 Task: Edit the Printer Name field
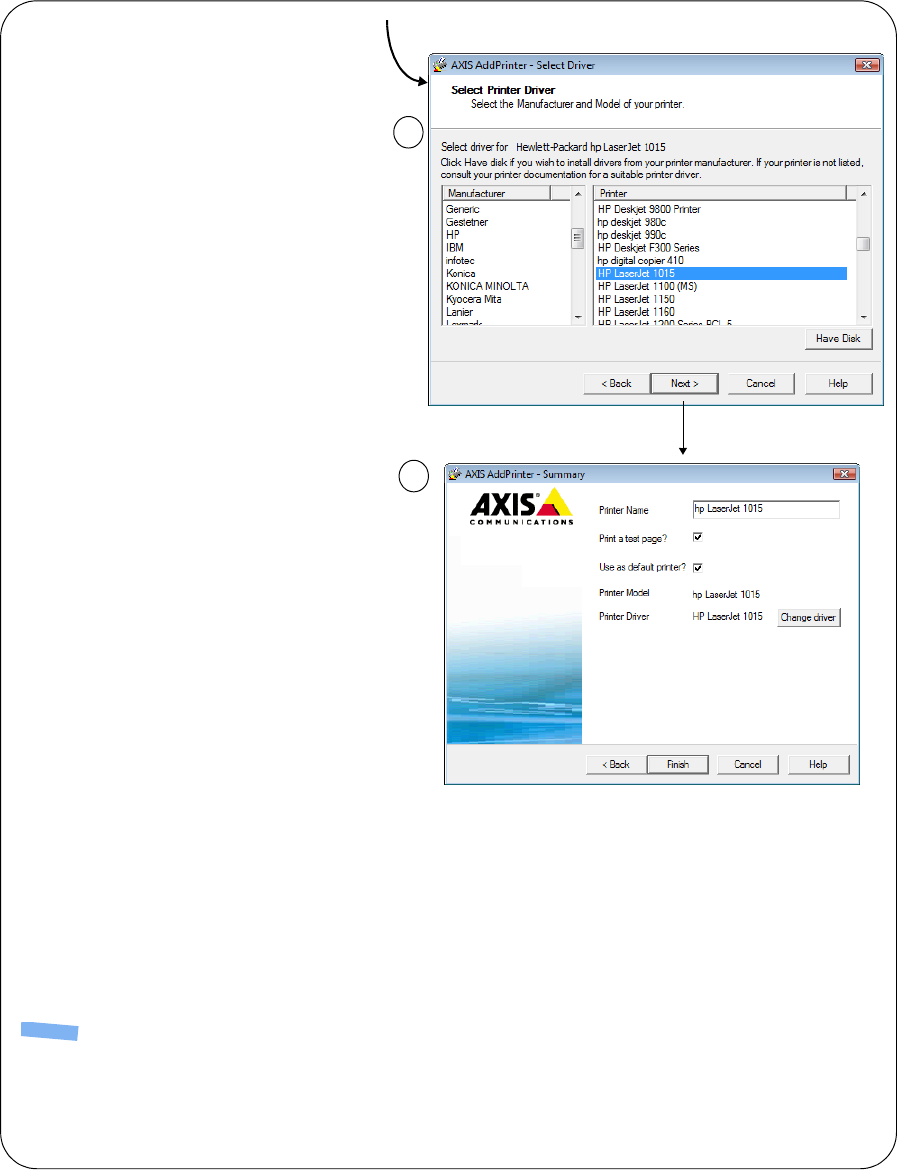coord(766,509)
